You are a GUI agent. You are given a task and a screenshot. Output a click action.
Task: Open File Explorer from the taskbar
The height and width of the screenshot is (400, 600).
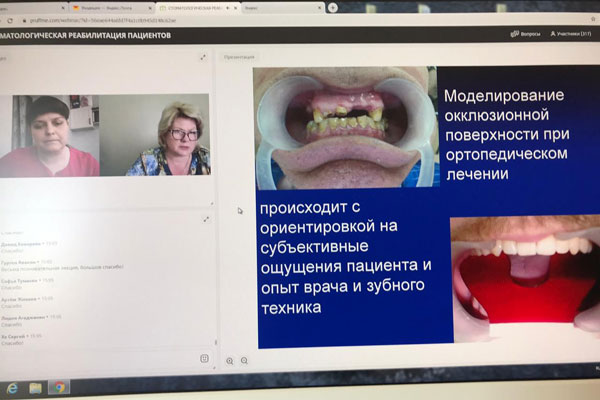(x=36, y=387)
